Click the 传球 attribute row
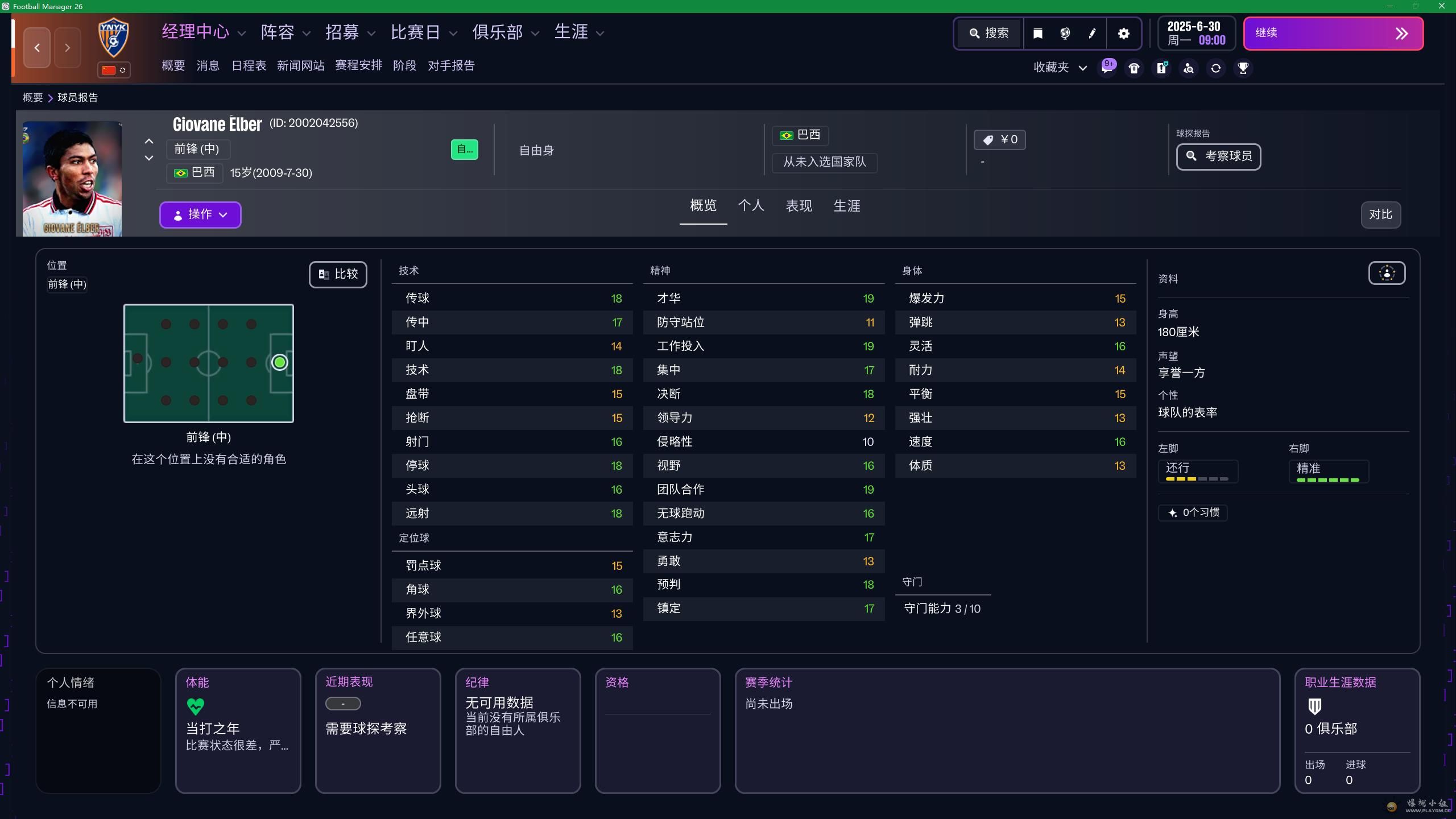Viewport: 1456px width, 819px height. pyautogui.click(x=512, y=299)
